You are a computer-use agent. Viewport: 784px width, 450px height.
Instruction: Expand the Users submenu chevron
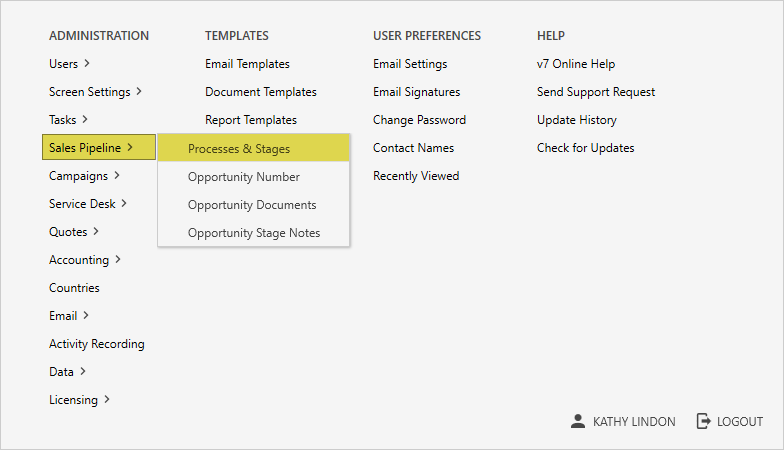point(87,64)
